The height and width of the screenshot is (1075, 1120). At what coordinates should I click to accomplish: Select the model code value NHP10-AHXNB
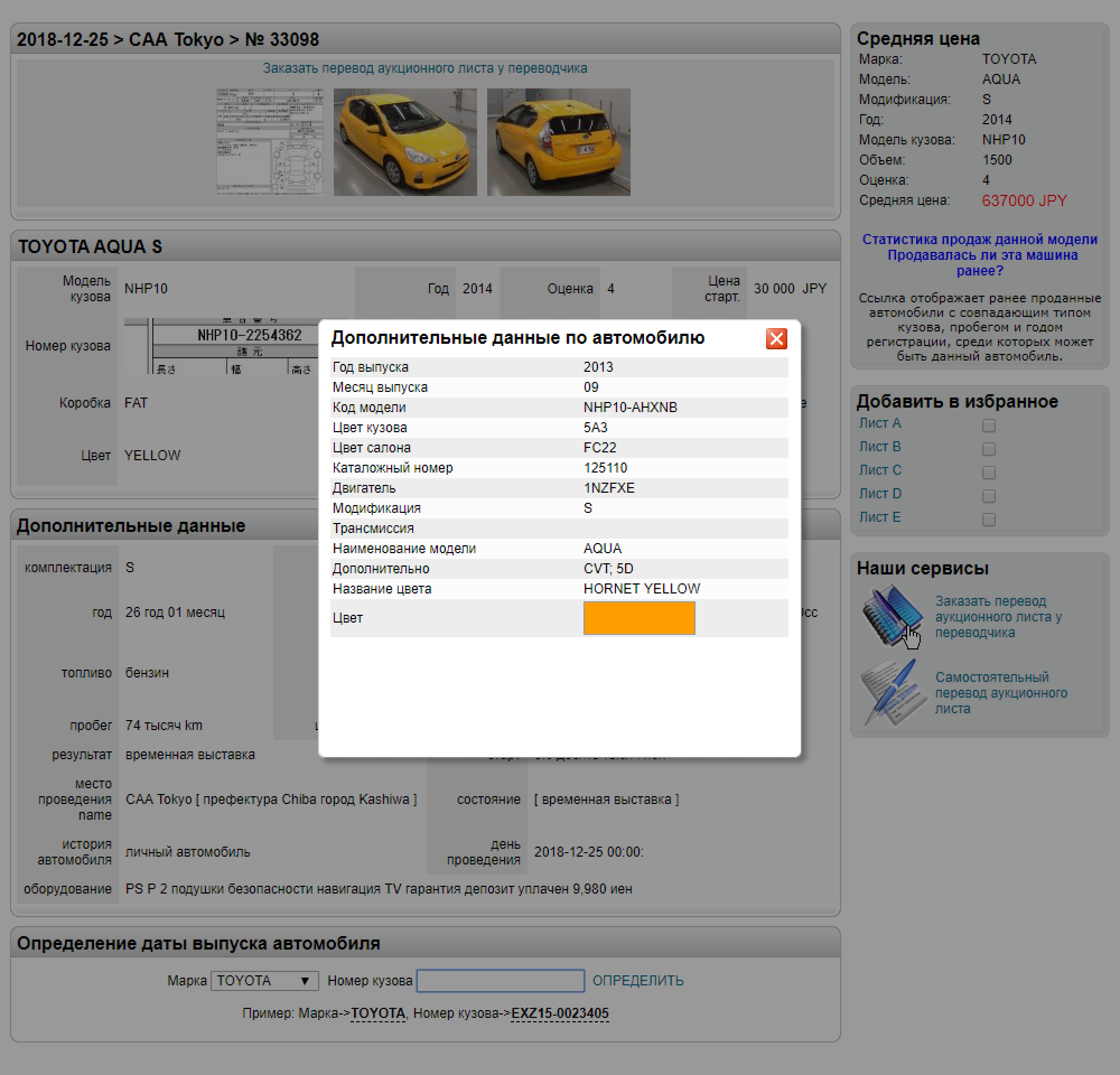click(629, 407)
